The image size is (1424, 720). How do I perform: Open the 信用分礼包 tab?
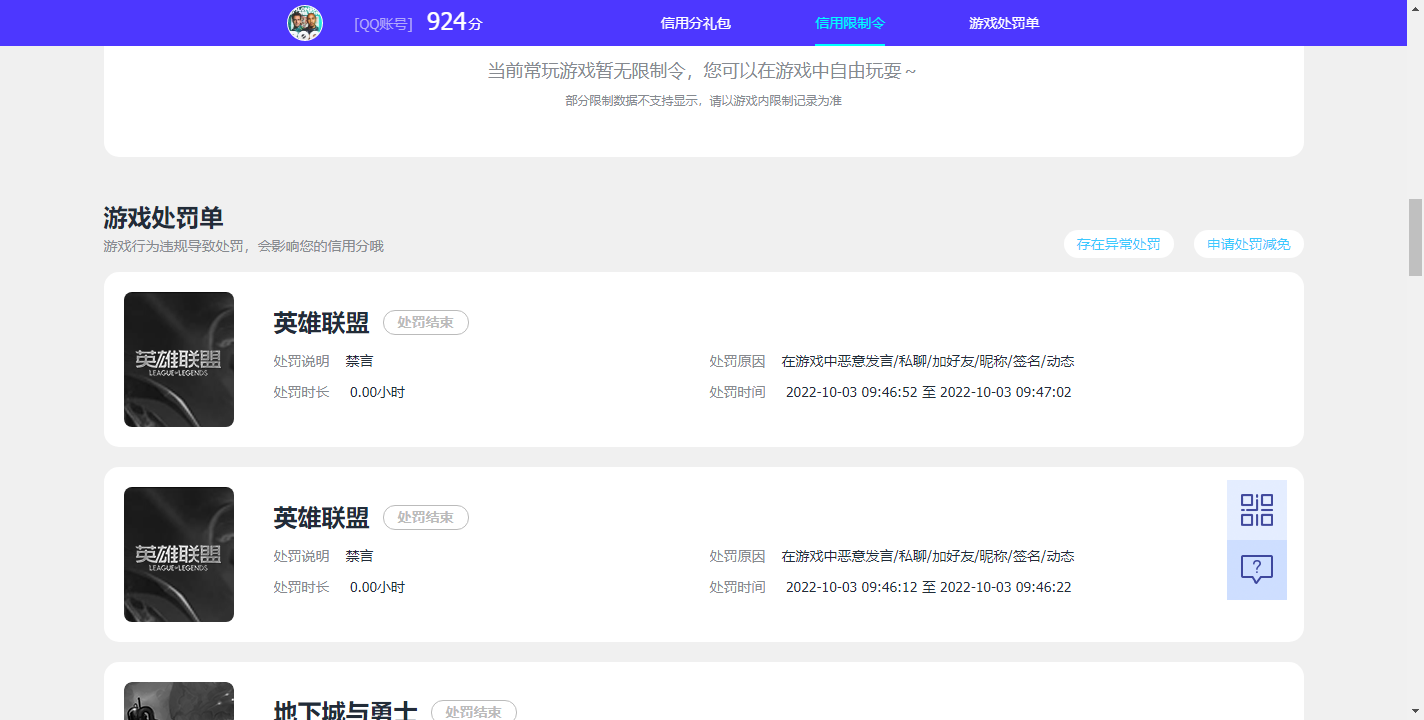[696, 23]
